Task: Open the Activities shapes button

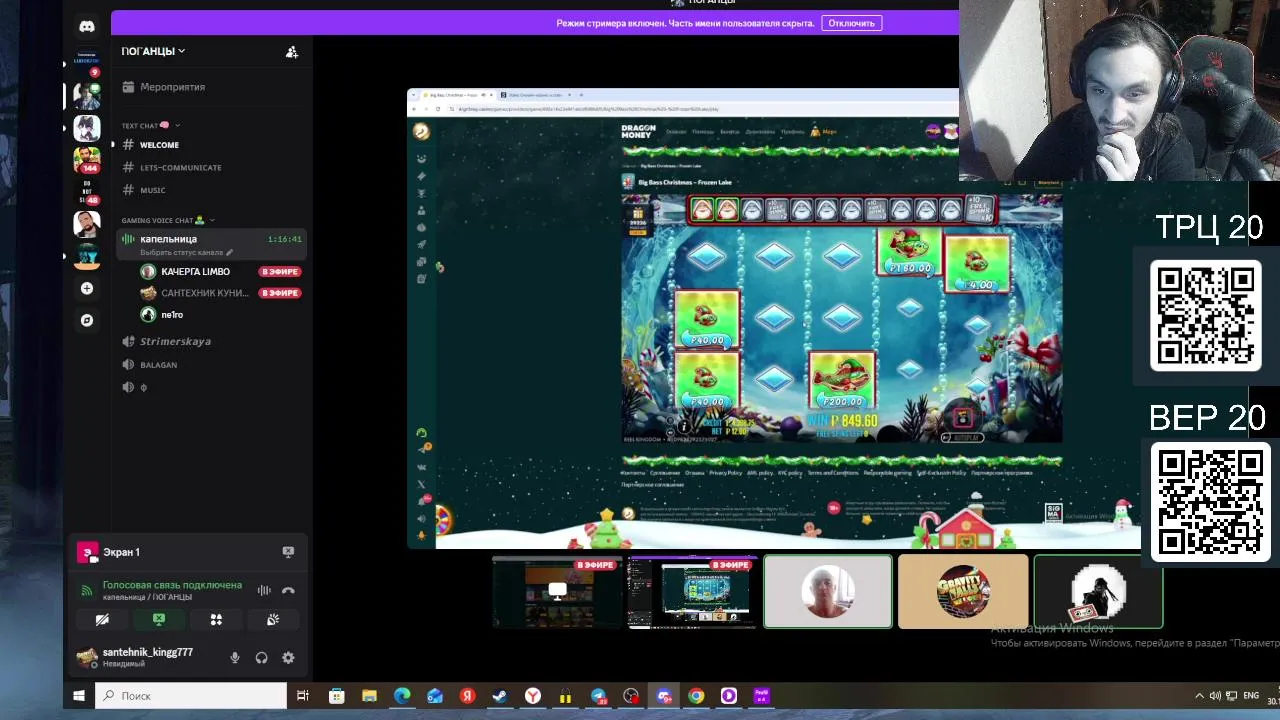Action: pyautogui.click(x=216, y=620)
